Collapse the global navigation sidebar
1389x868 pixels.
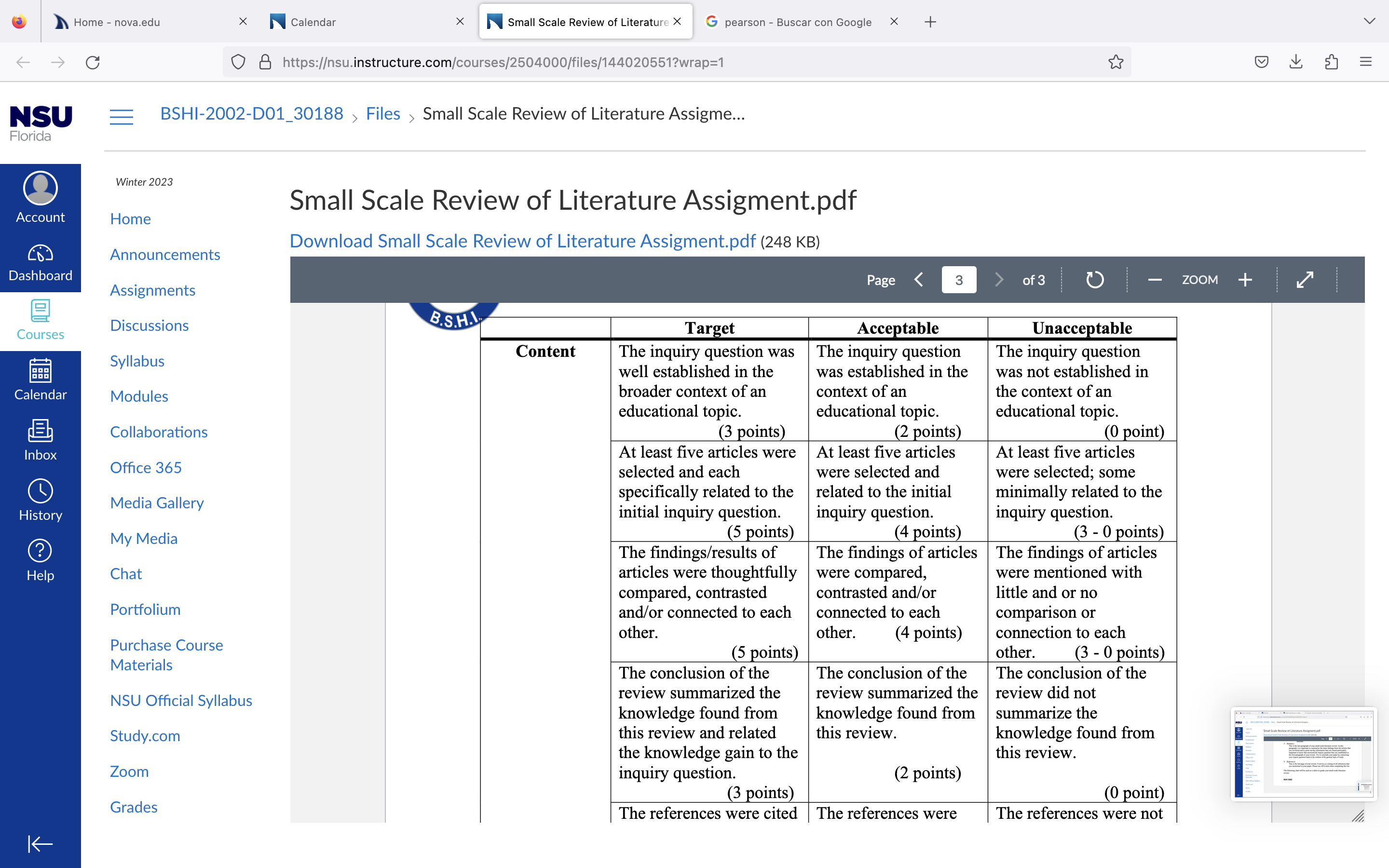tap(40, 844)
